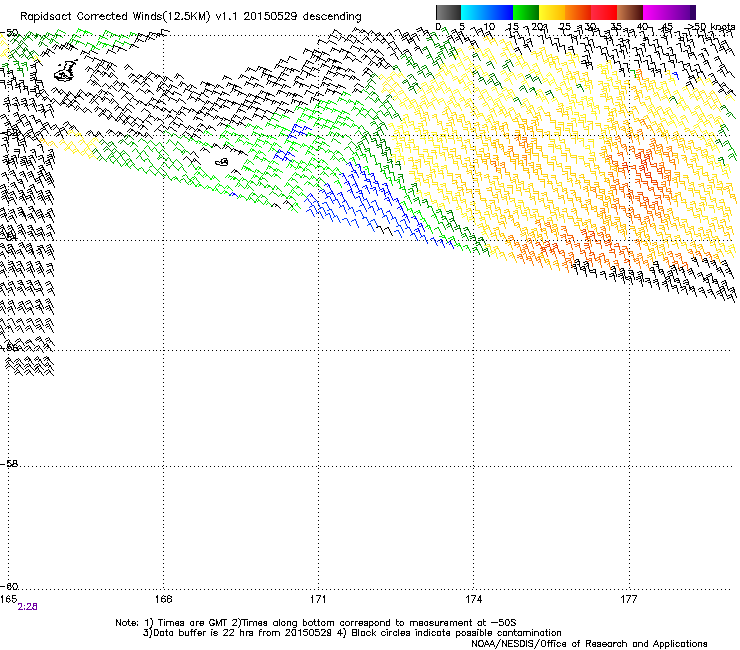740x650 pixels.
Task: Click the gray 0-5 knots legend swatch
Action: point(448,12)
